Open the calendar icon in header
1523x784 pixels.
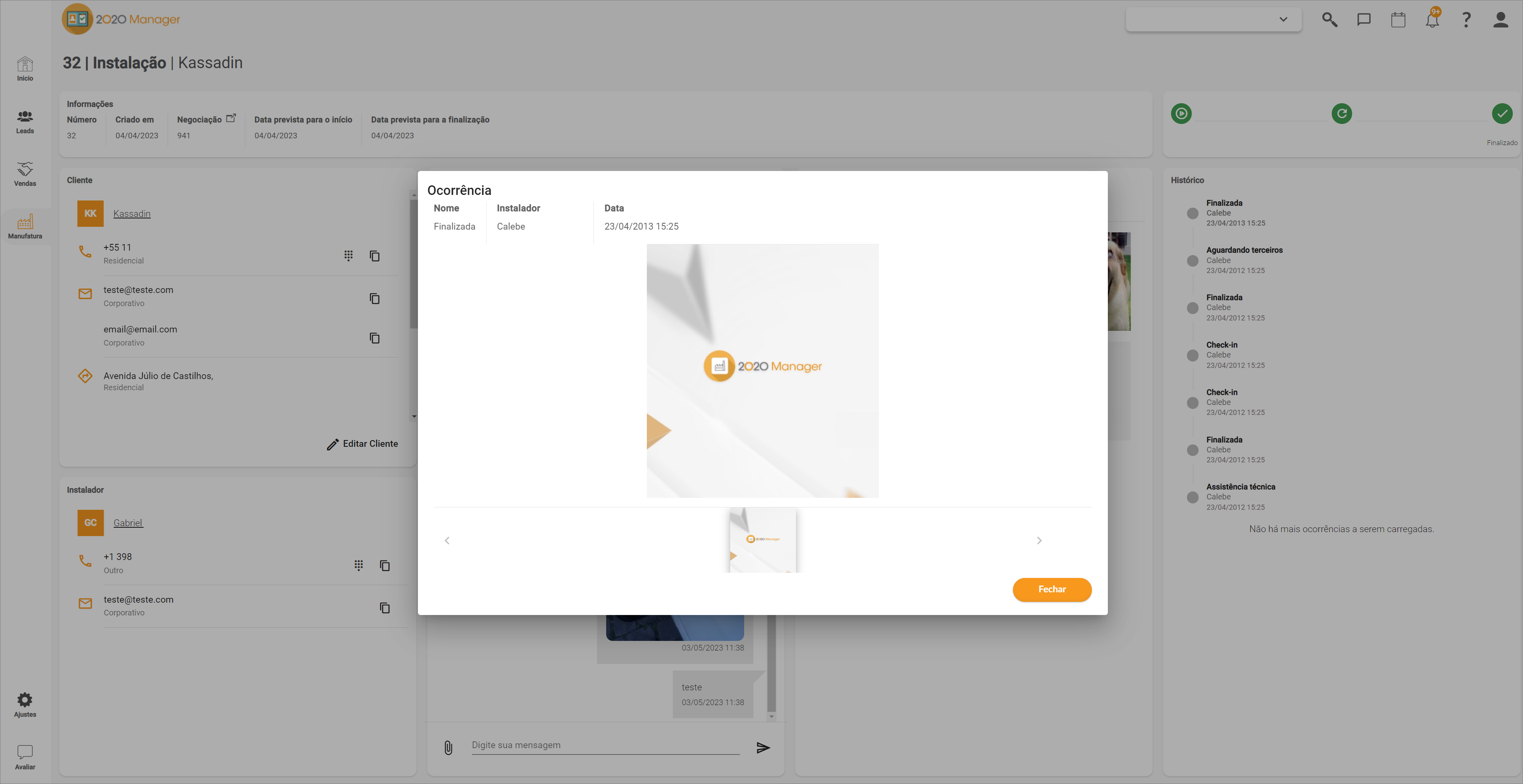click(1398, 20)
